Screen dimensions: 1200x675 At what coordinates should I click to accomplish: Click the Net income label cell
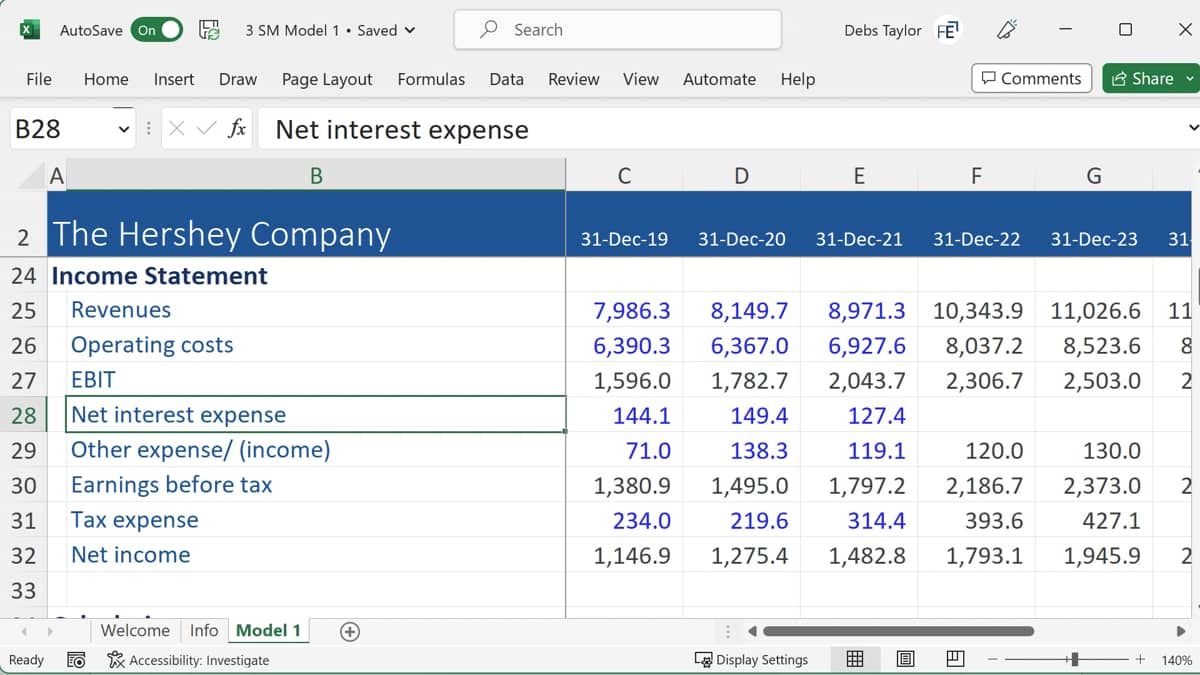click(316, 555)
